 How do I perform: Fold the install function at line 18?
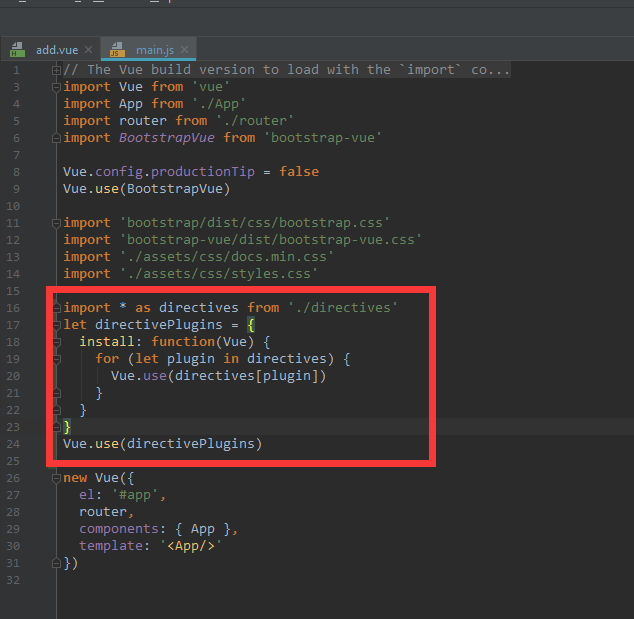click(57, 342)
